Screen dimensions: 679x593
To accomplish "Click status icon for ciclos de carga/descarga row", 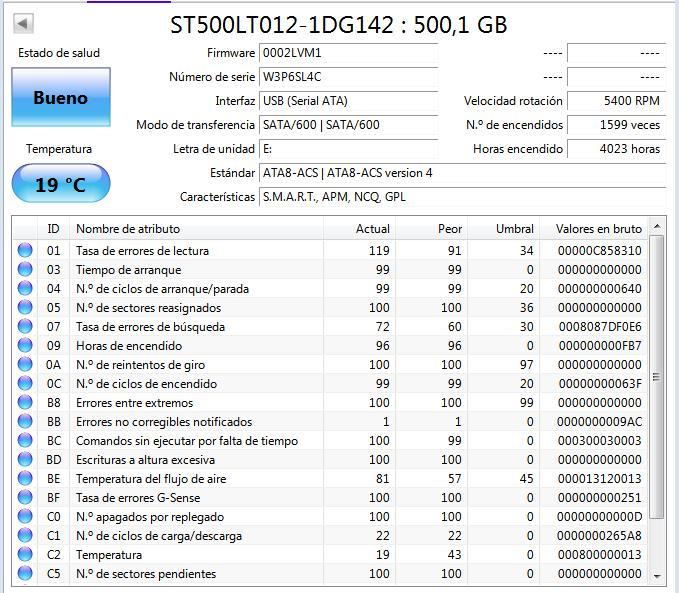I will tap(25, 535).
